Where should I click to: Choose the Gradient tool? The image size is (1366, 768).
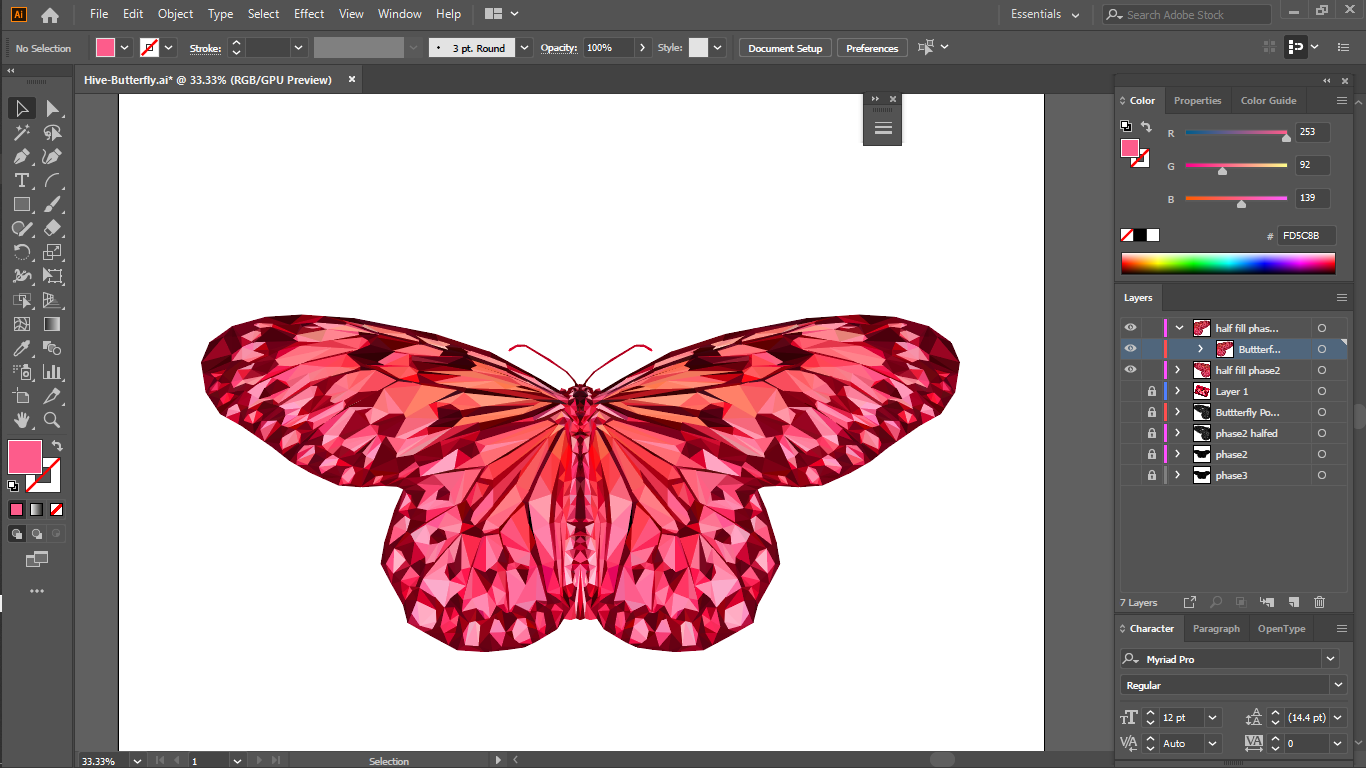tap(53, 324)
